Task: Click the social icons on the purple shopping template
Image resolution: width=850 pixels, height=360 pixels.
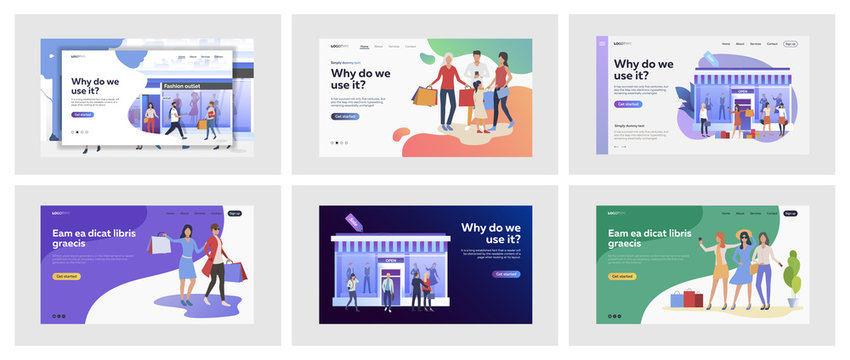Action: coord(59,316)
